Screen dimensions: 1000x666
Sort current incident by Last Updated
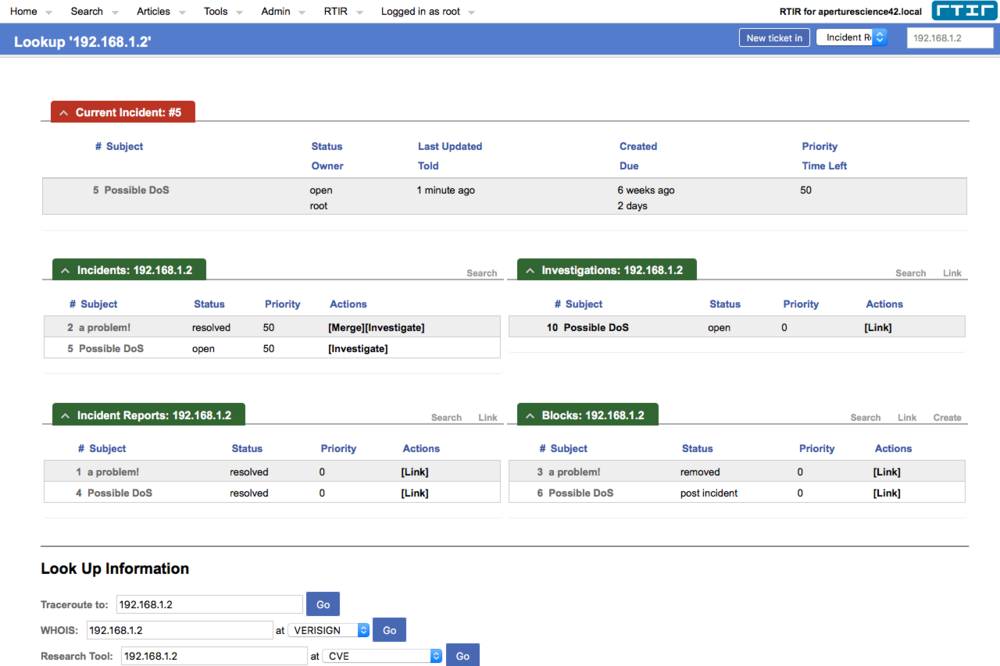[450, 146]
